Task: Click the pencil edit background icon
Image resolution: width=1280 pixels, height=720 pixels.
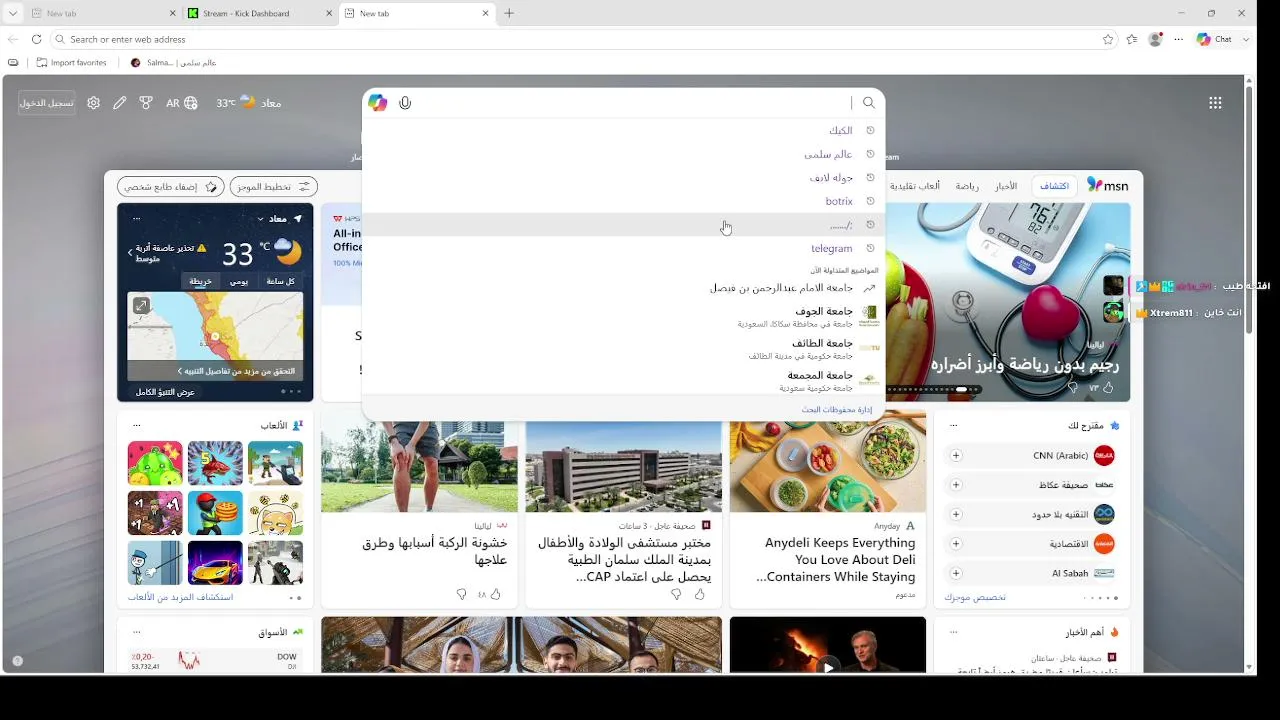Action: coord(120,102)
